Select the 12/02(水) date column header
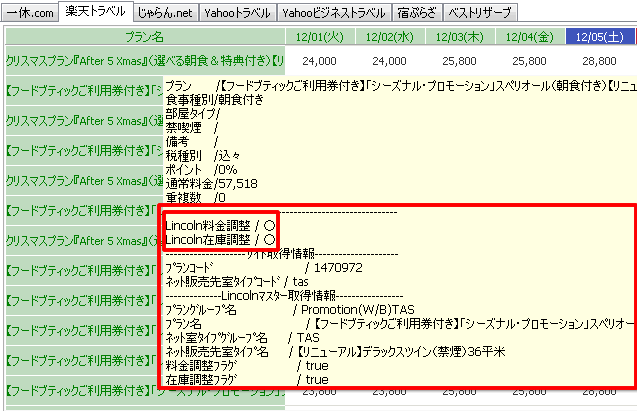637x411 pixels. [x=390, y=37]
